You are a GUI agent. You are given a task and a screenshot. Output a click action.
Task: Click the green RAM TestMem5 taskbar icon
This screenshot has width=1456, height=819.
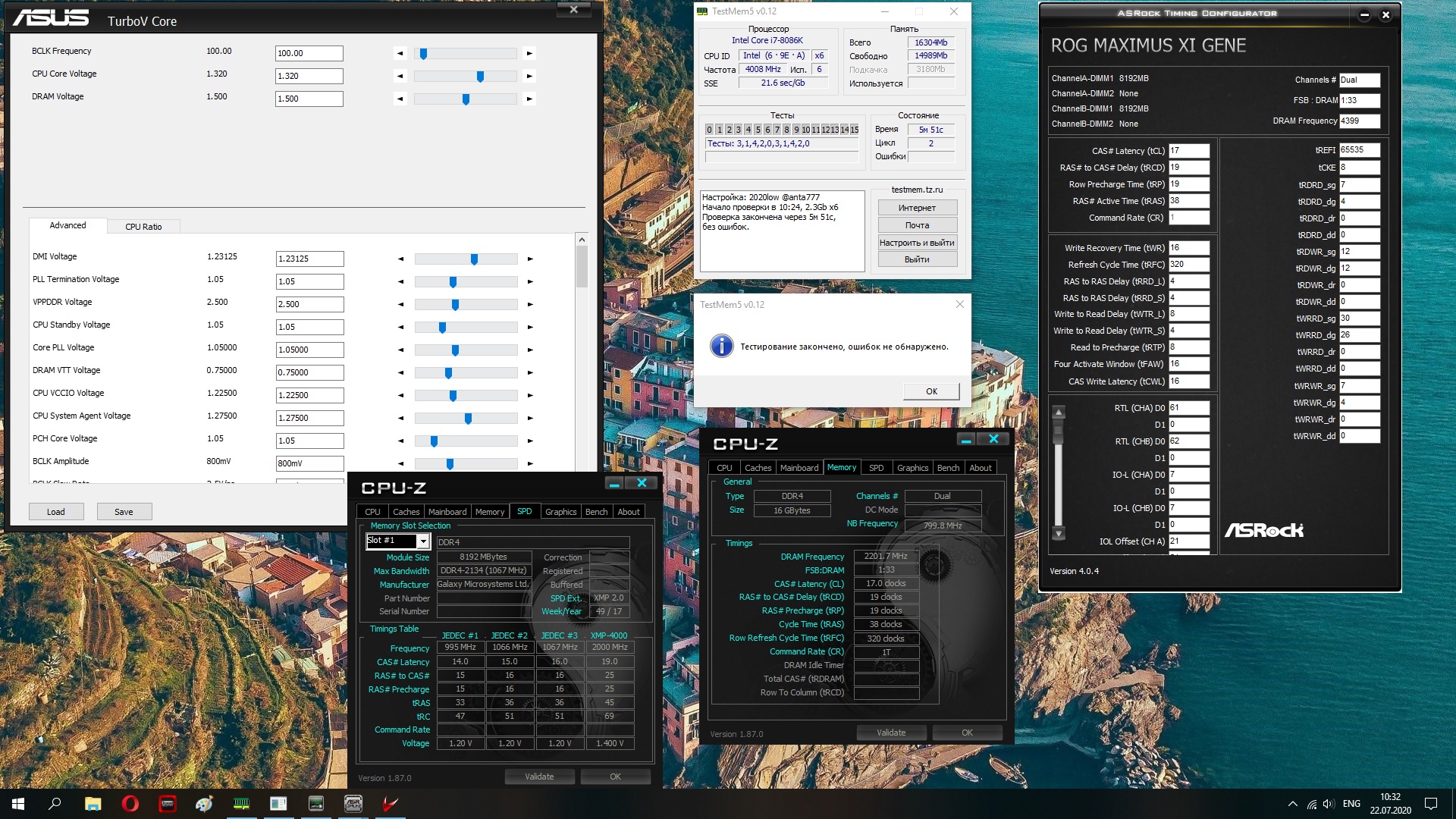[x=241, y=804]
